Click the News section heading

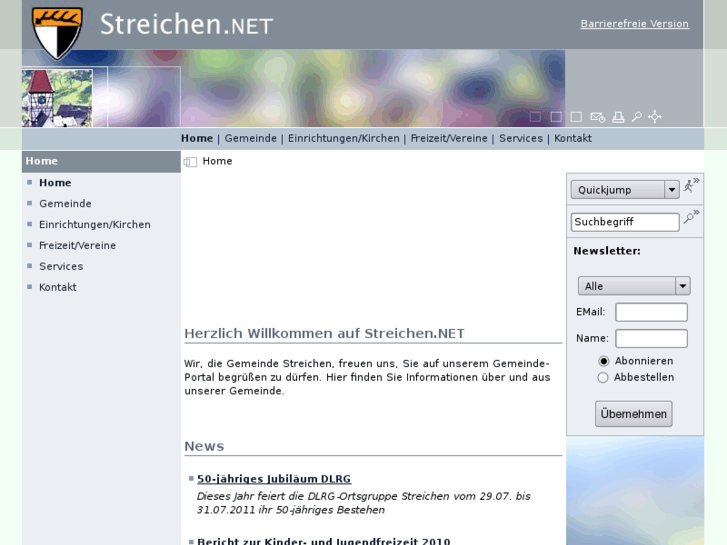(204, 446)
